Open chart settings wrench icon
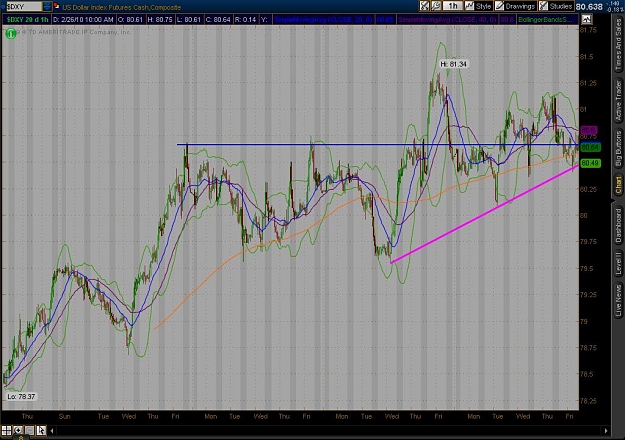625x440 pixels. (x=436, y=6)
